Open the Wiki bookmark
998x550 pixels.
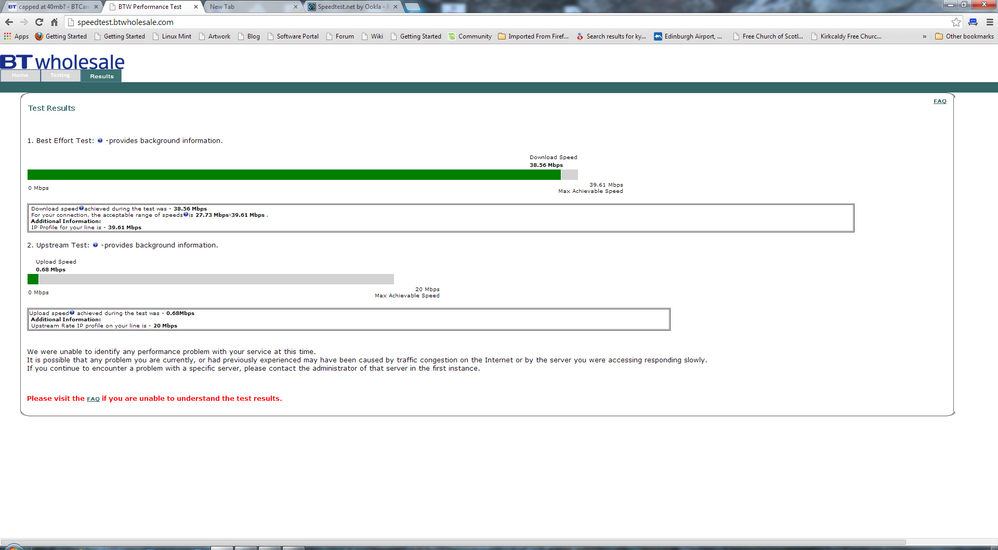pos(372,36)
